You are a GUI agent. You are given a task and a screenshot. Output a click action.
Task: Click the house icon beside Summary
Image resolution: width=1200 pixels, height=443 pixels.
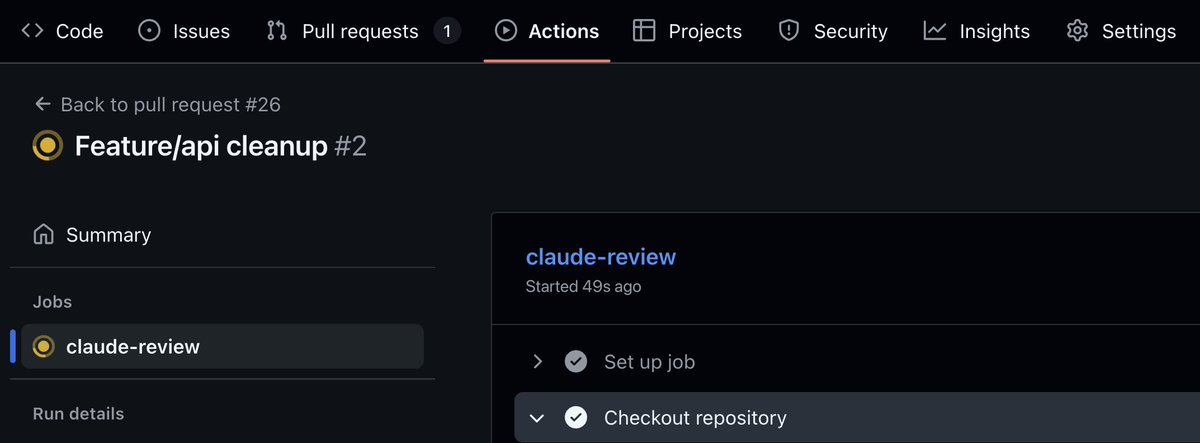click(x=43, y=235)
